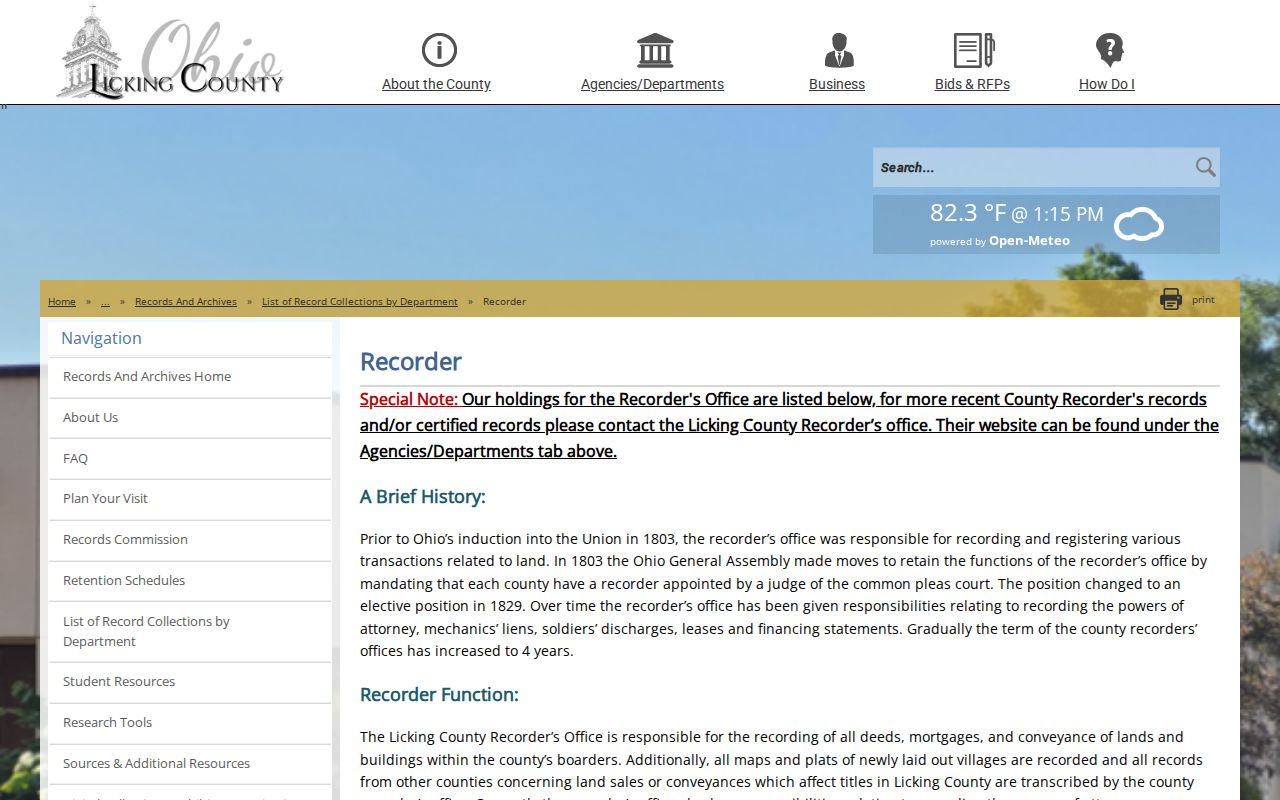Image resolution: width=1280 pixels, height=800 pixels.
Task: Open FAQ in navigation
Action: click(190, 459)
